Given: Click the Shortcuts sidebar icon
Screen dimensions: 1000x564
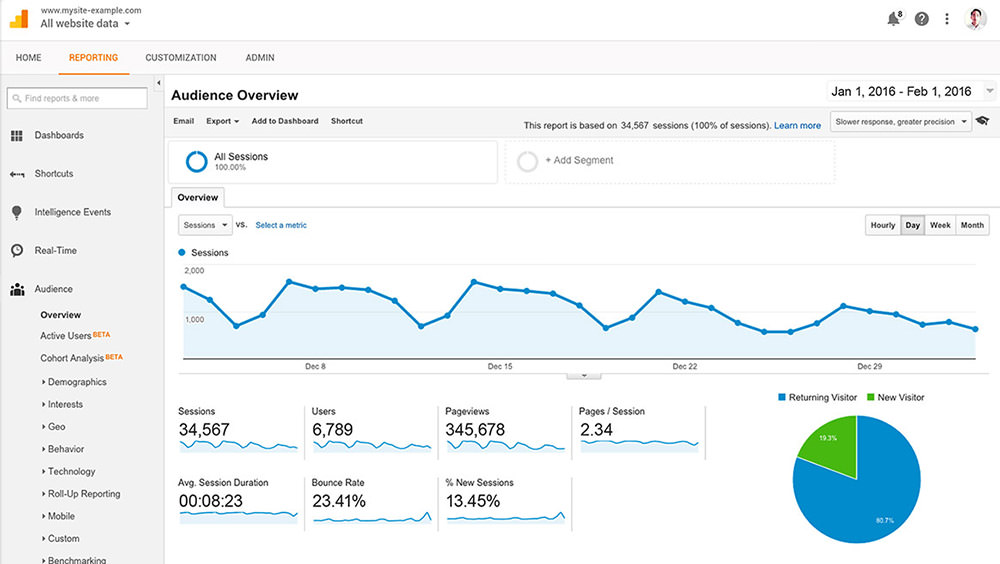Looking at the screenshot, I should tap(17, 174).
